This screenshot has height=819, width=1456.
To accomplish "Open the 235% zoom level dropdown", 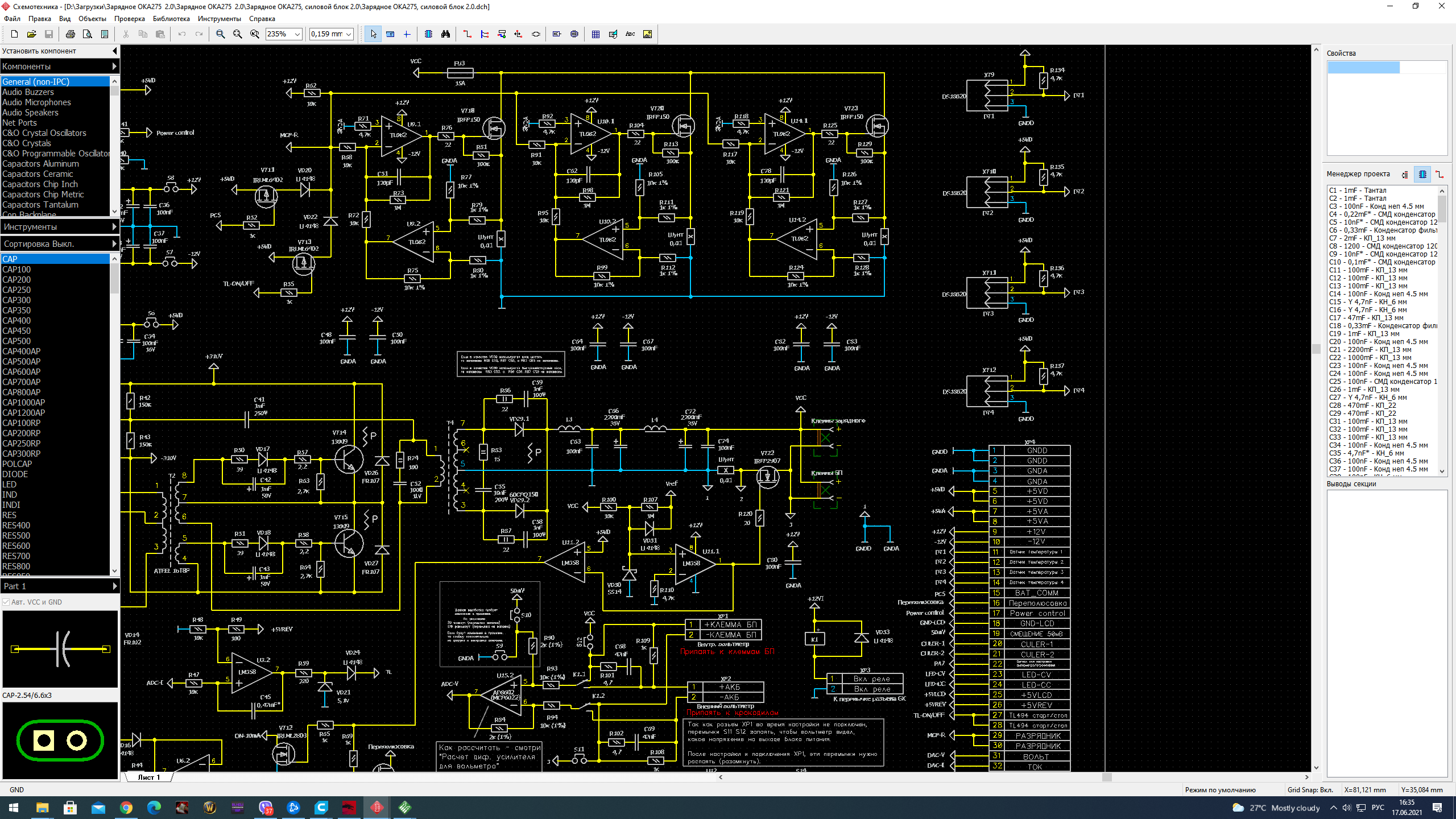I will [x=297, y=34].
